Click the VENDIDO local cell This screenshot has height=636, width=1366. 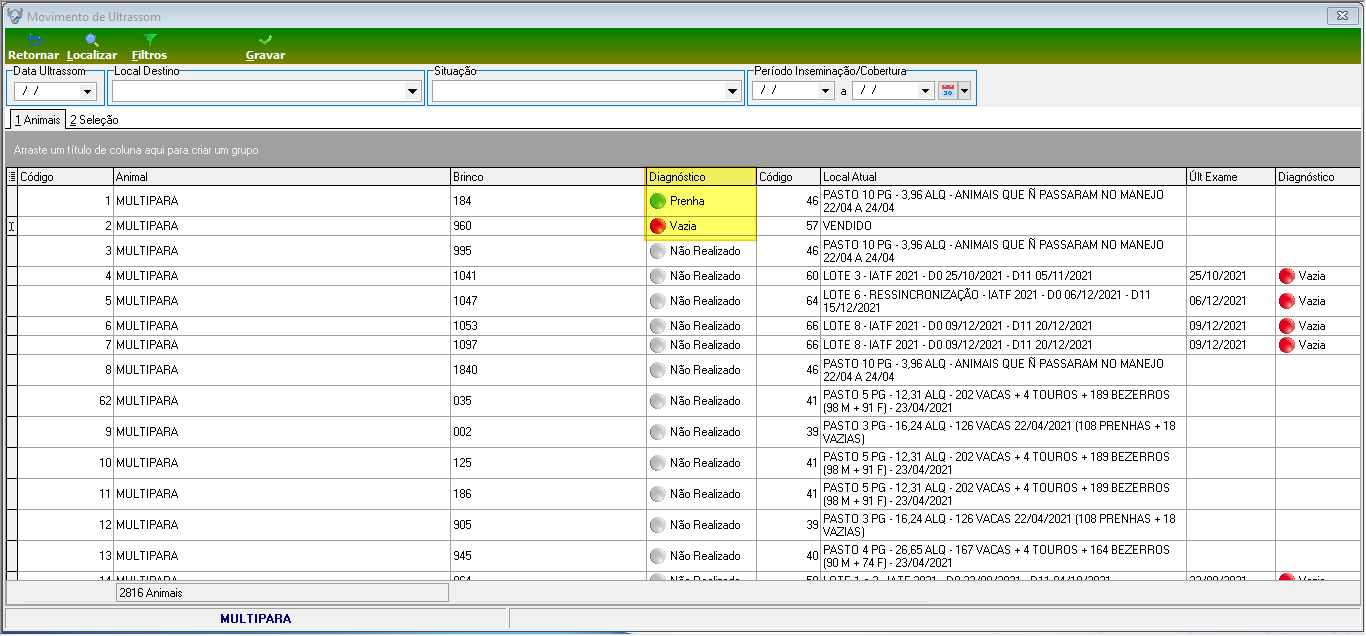tap(1003, 226)
